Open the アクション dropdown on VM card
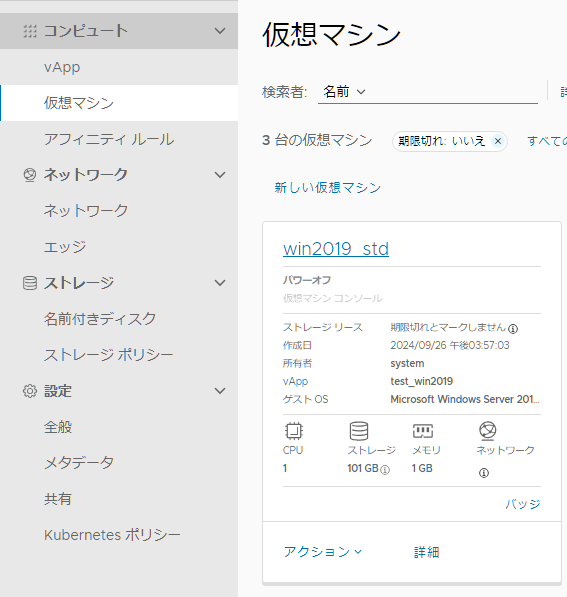This screenshot has width=567, height=597. tap(323, 552)
